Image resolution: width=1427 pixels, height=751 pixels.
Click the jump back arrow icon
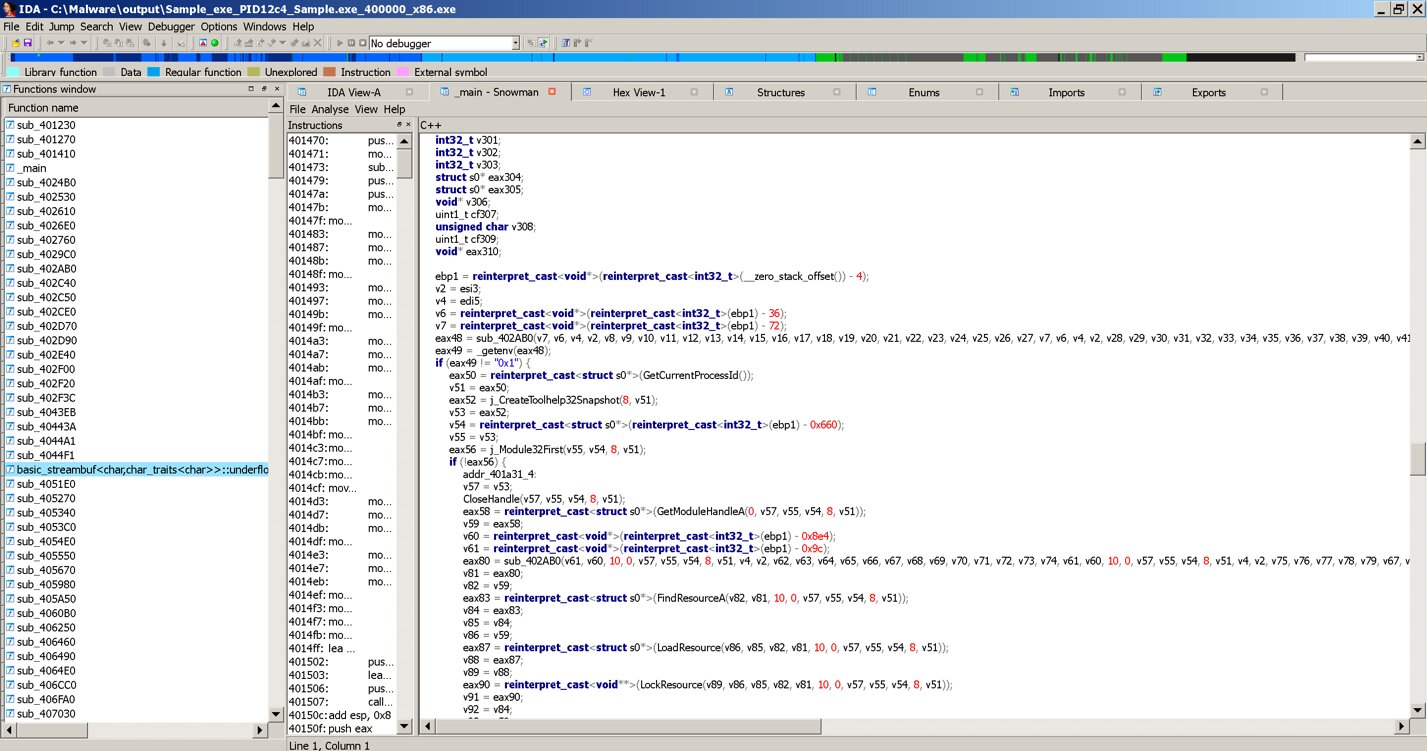(x=50, y=43)
